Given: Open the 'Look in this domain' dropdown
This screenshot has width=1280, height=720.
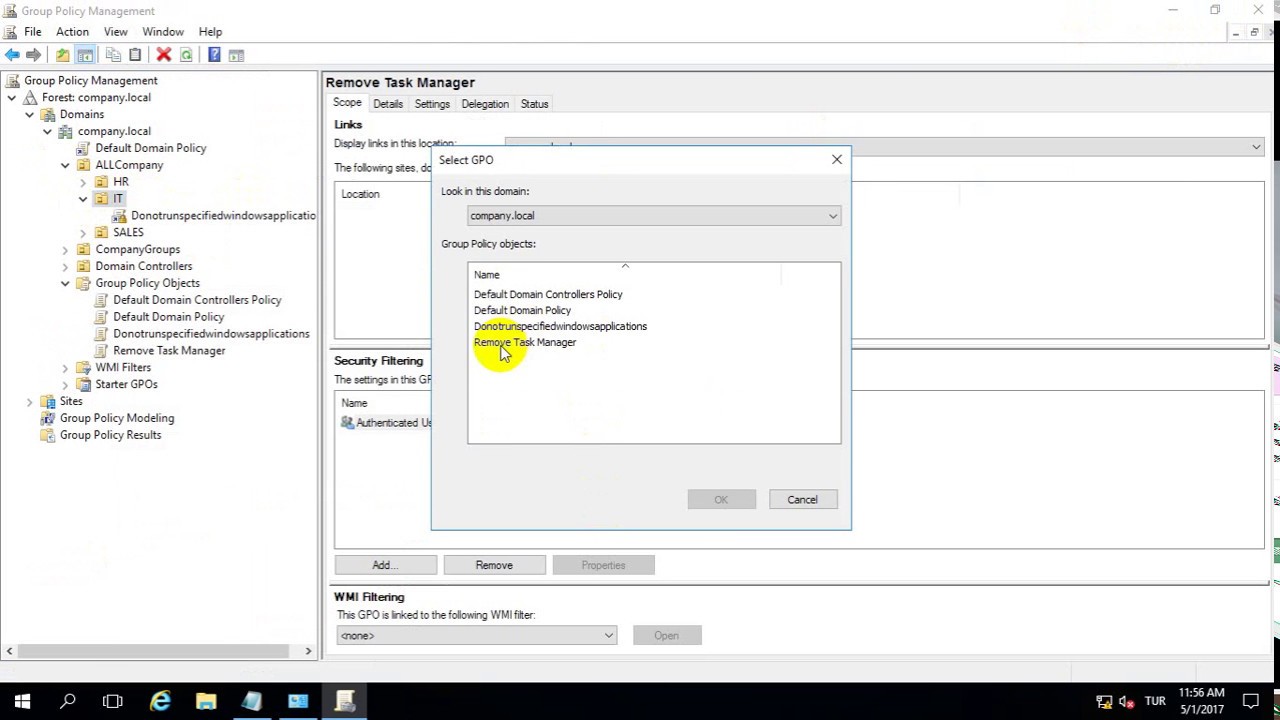Looking at the screenshot, I should [832, 216].
